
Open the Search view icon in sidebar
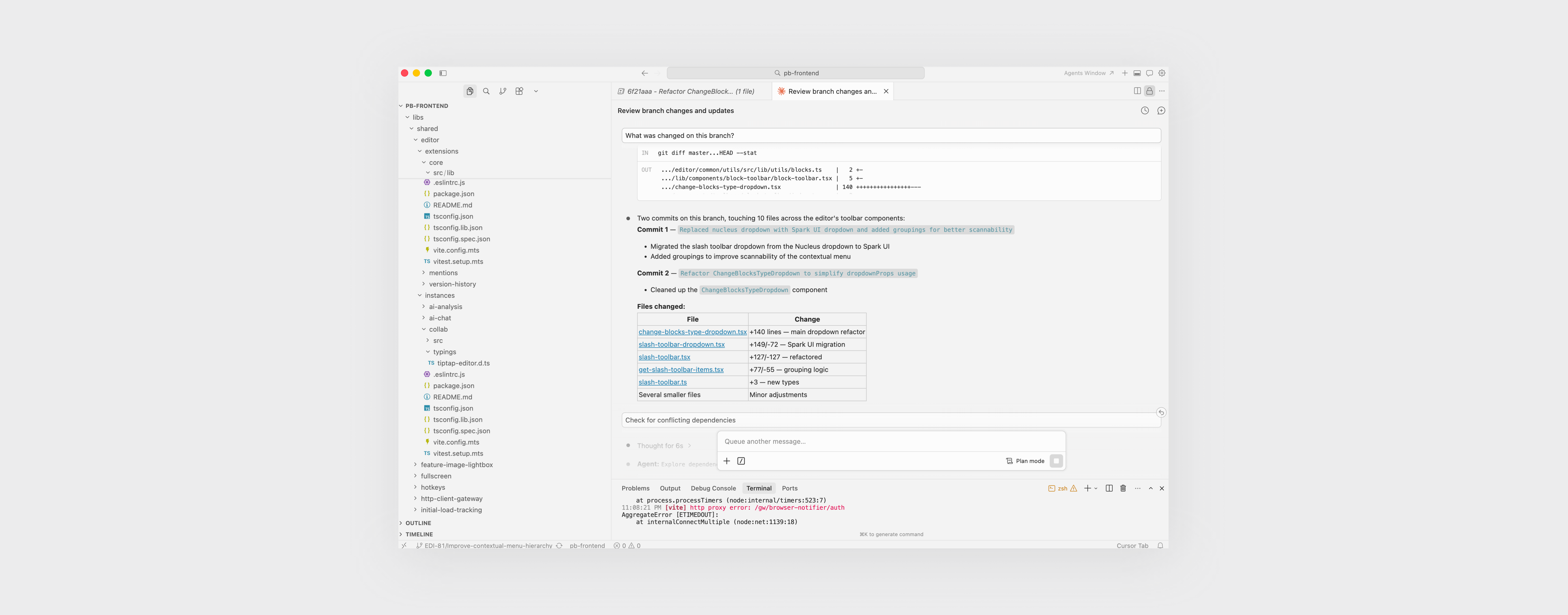486,91
